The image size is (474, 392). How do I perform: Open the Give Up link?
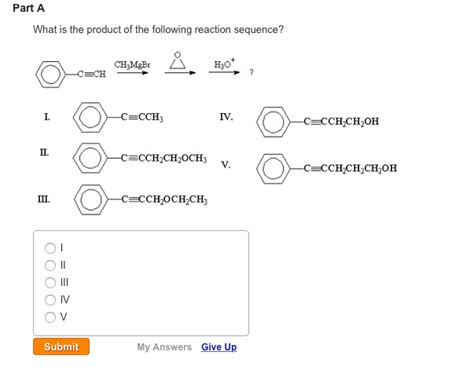(x=219, y=347)
